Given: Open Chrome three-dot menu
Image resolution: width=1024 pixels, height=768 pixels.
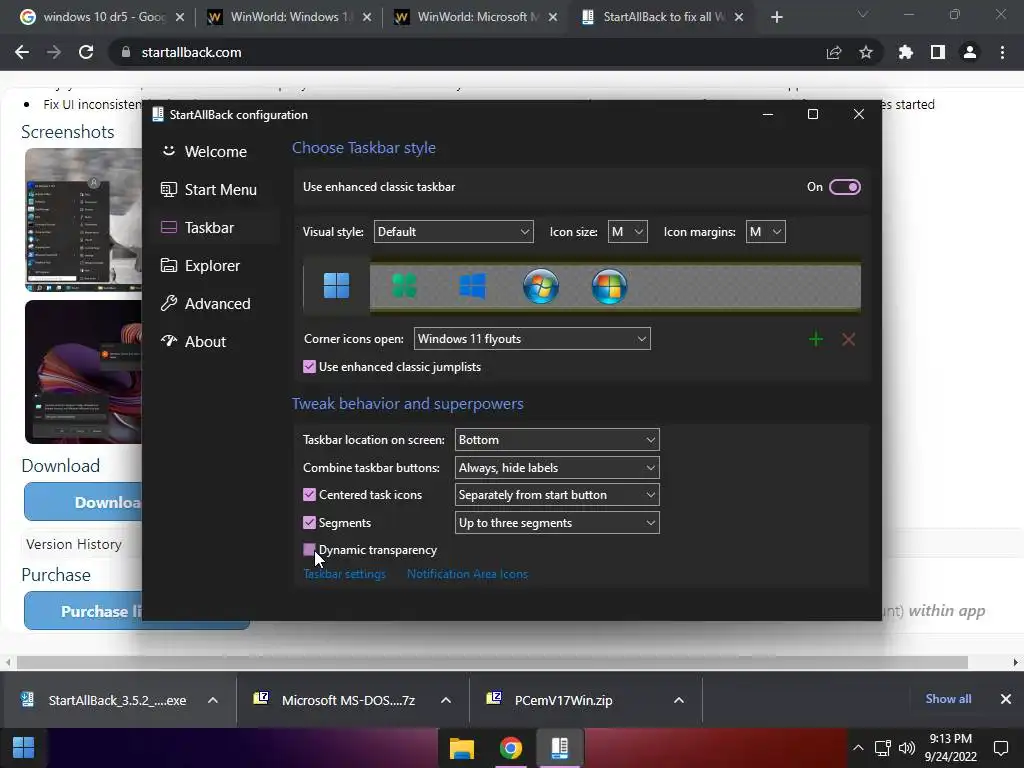Looking at the screenshot, I should pos(1002,52).
